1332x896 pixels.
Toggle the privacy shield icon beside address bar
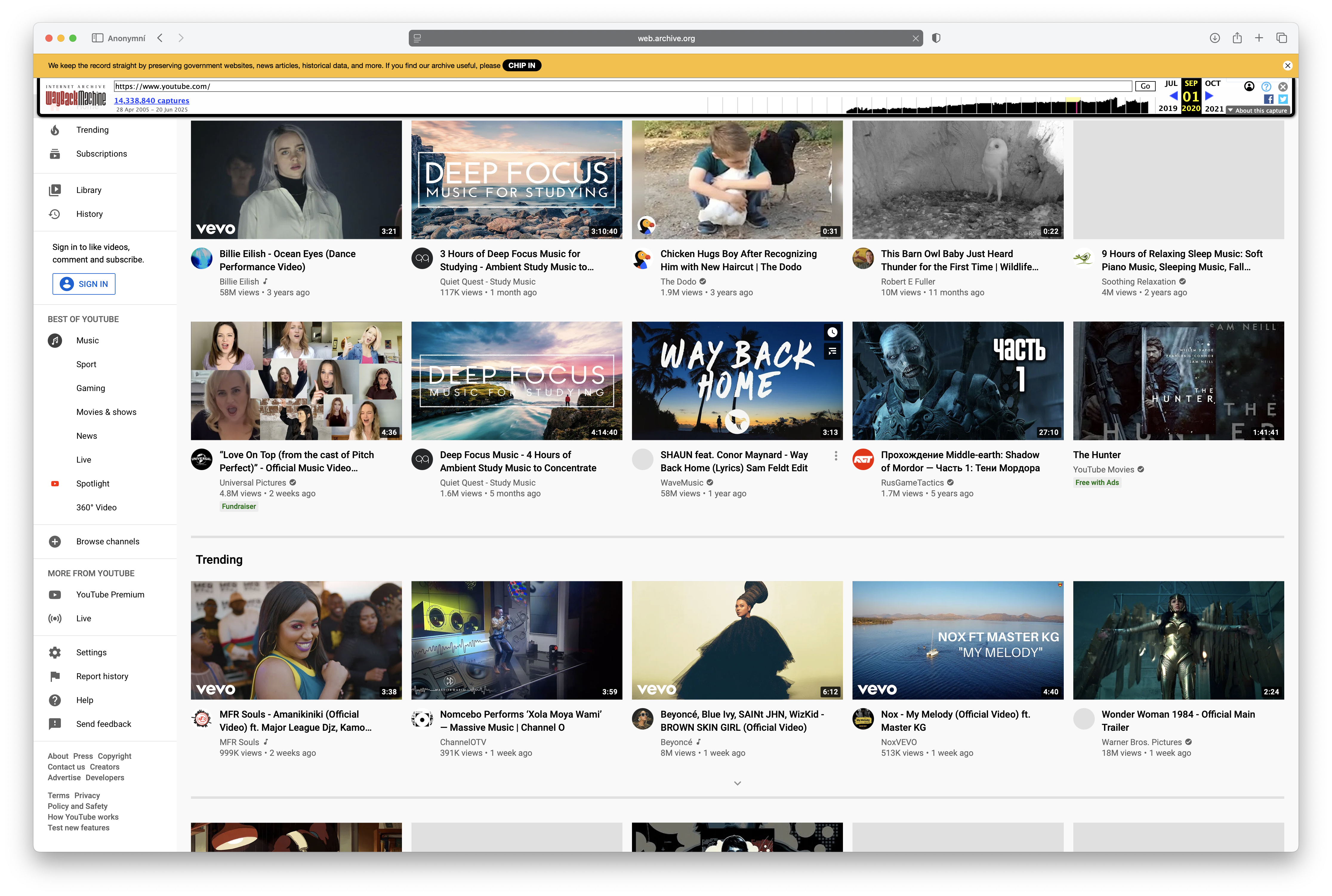[936, 38]
